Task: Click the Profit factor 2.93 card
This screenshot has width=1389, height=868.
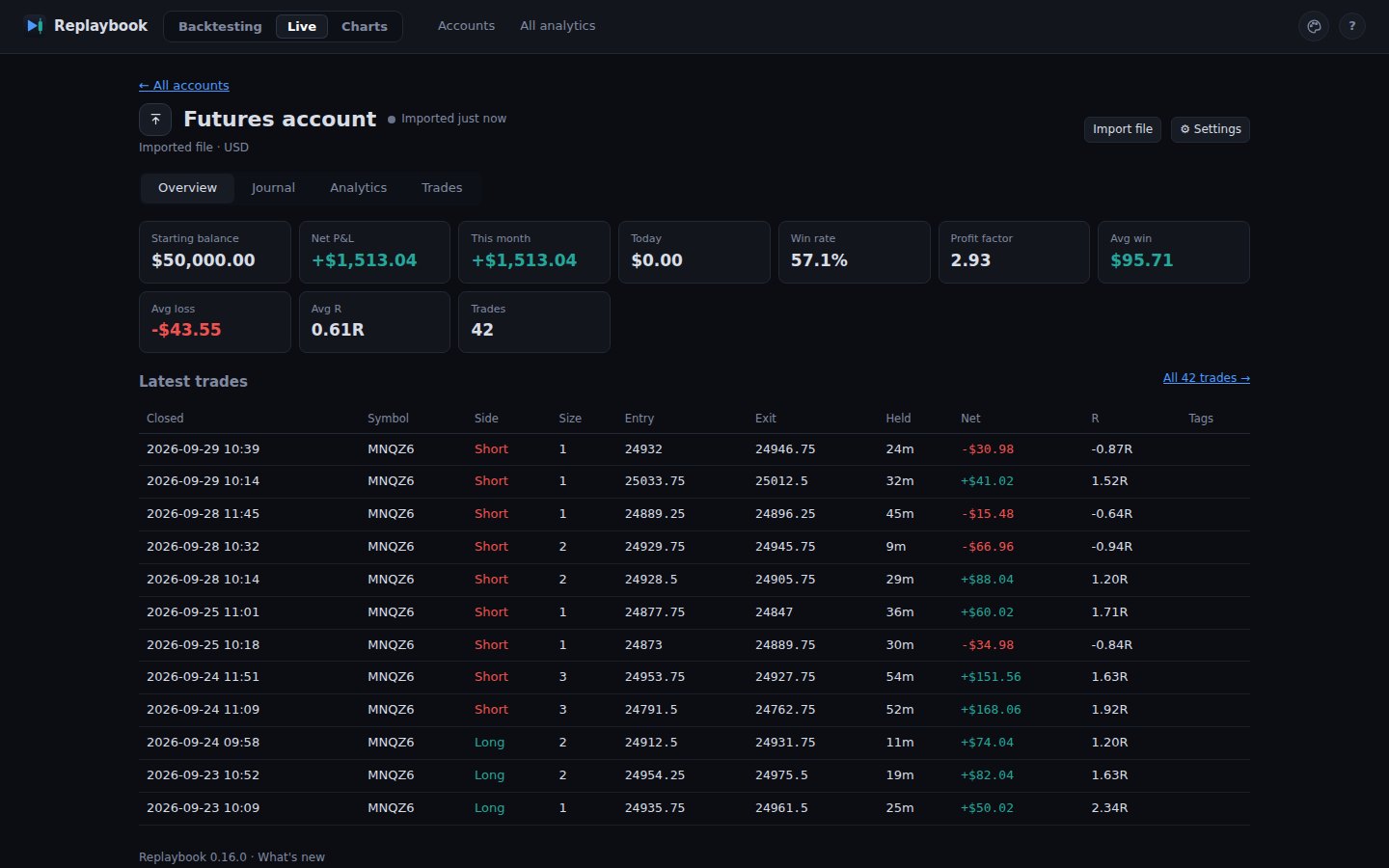Action: [x=1014, y=252]
